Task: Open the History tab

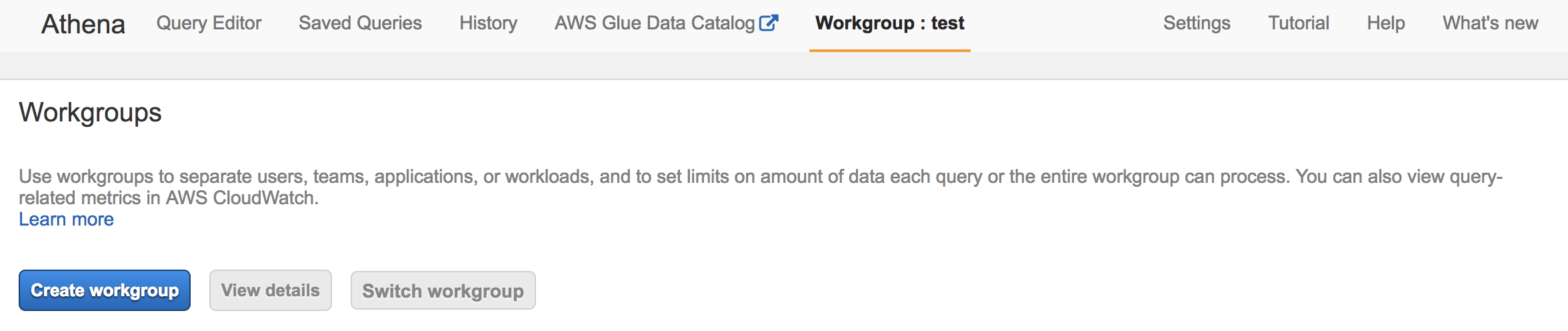Action: [488, 23]
